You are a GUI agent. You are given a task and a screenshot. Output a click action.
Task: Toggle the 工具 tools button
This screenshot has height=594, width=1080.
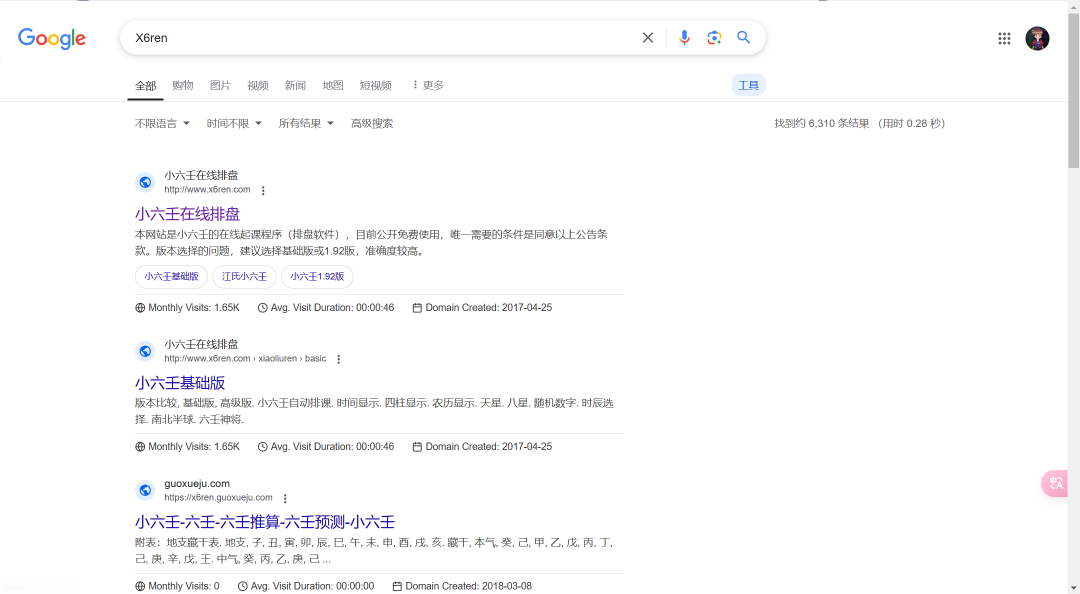pyautogui.click(x=748, y=85)
